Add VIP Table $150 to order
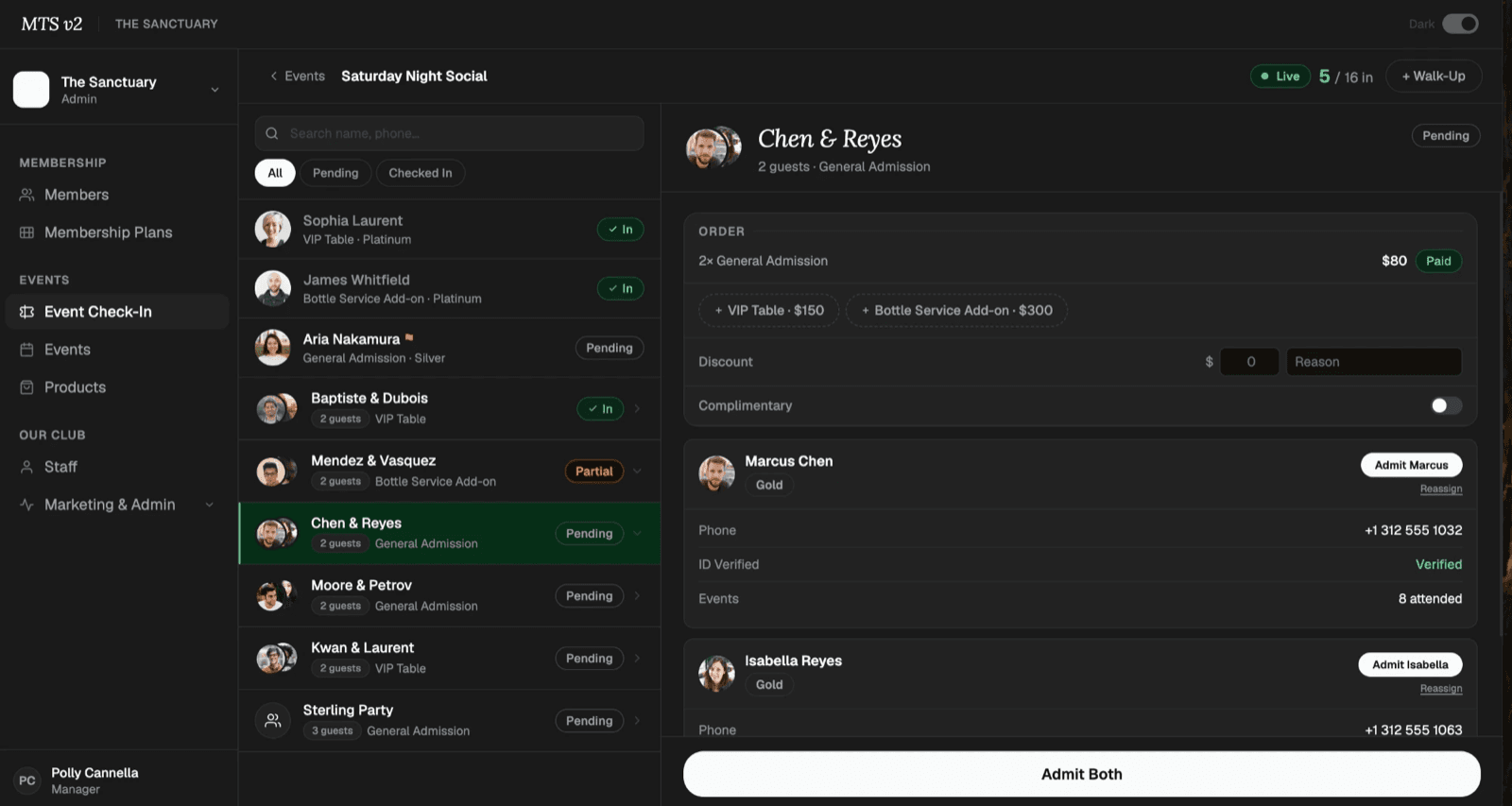The width and height of the screenshot is (1512, 806). pyautogui.click(x=769, y=310)
